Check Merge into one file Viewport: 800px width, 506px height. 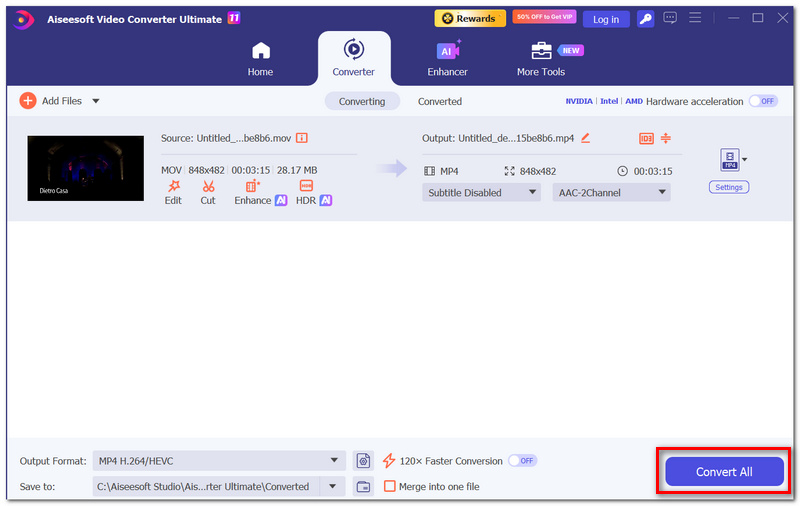pyautogui.click(x=389, y=486)
